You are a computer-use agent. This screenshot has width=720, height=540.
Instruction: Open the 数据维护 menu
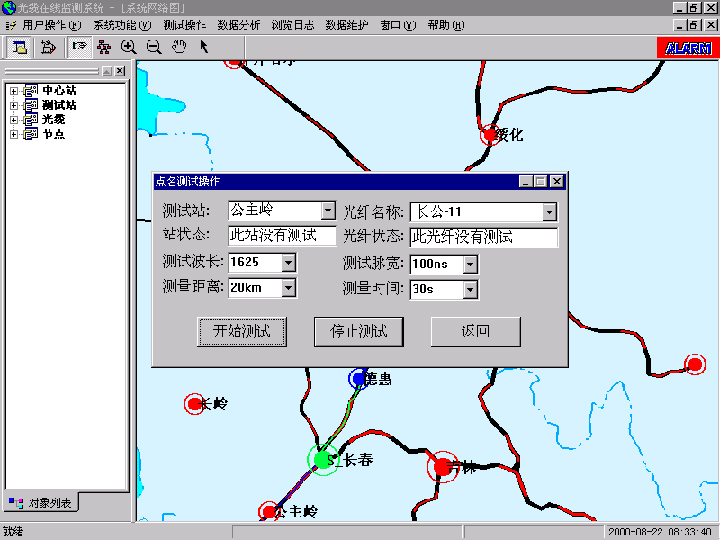pos(347,25)
